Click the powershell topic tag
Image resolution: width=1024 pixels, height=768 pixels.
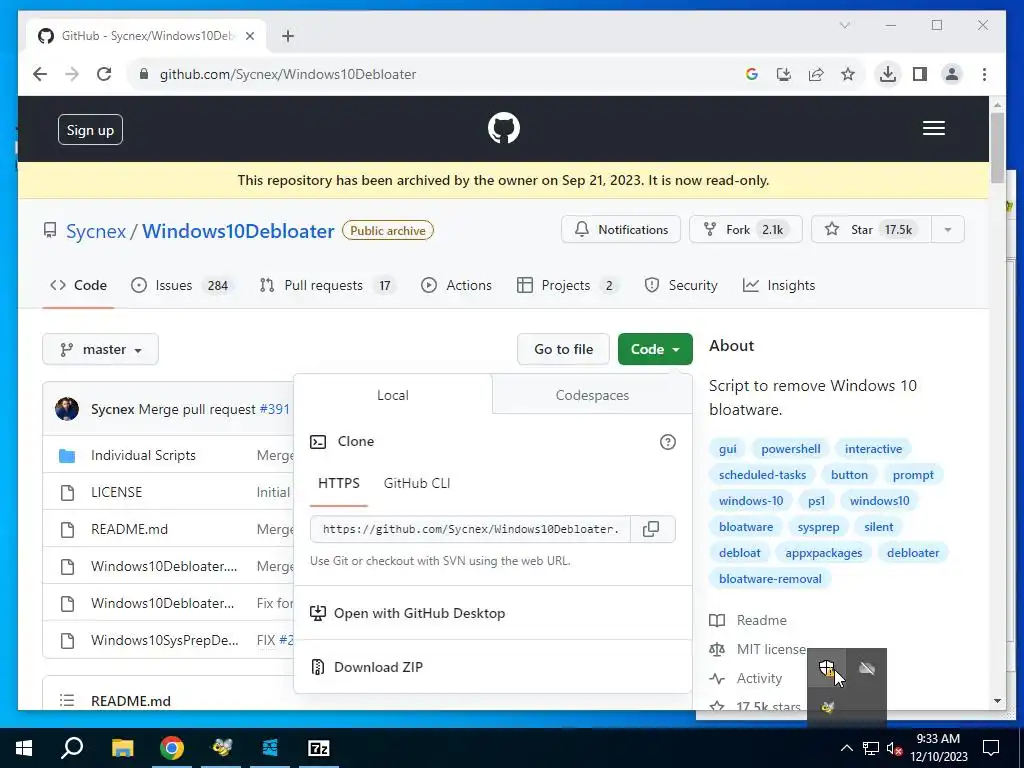(791, 449)
